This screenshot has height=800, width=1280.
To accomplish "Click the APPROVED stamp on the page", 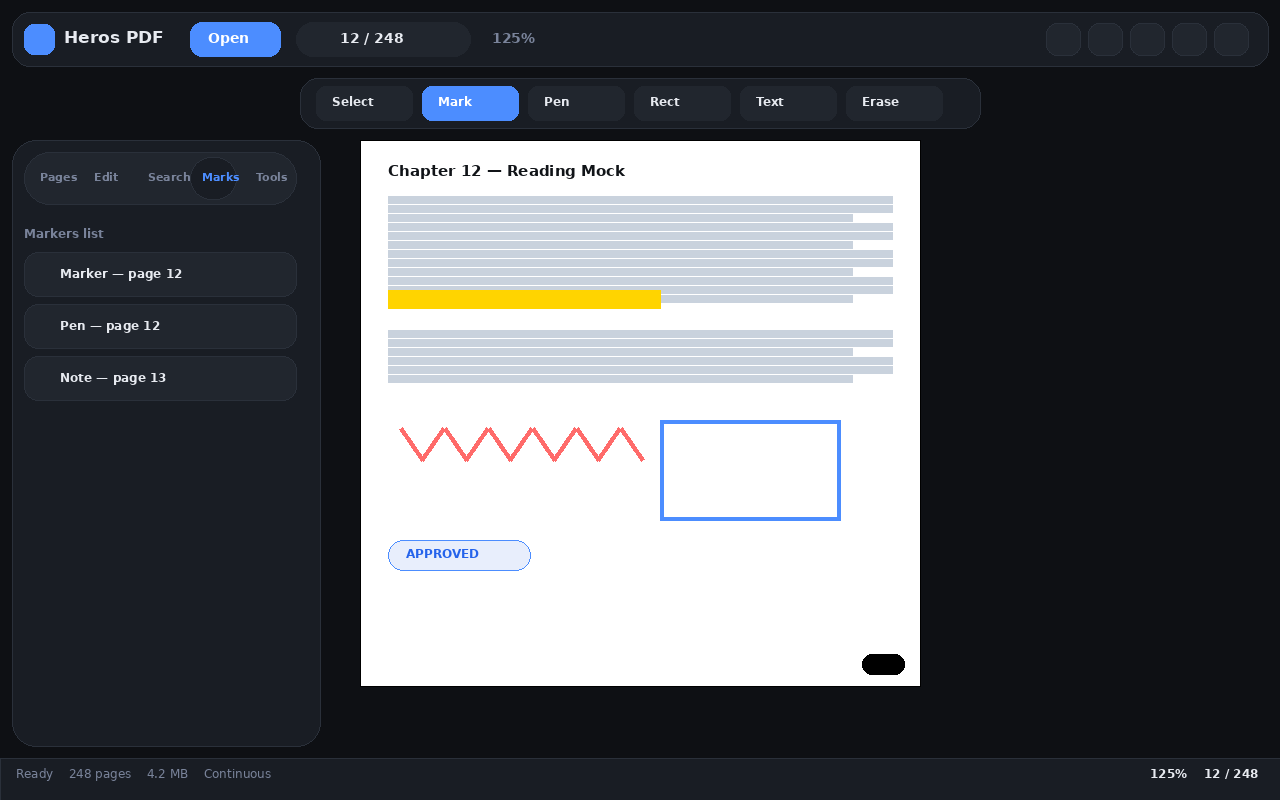I will point(459,555).
